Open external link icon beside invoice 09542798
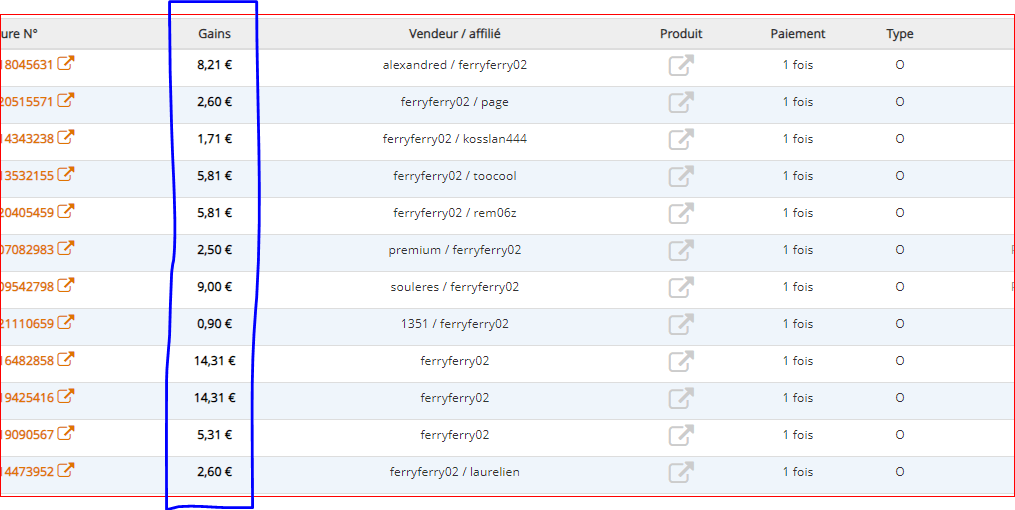Image resolution: width=1015 pixels, height=510 pixels. 65,285
